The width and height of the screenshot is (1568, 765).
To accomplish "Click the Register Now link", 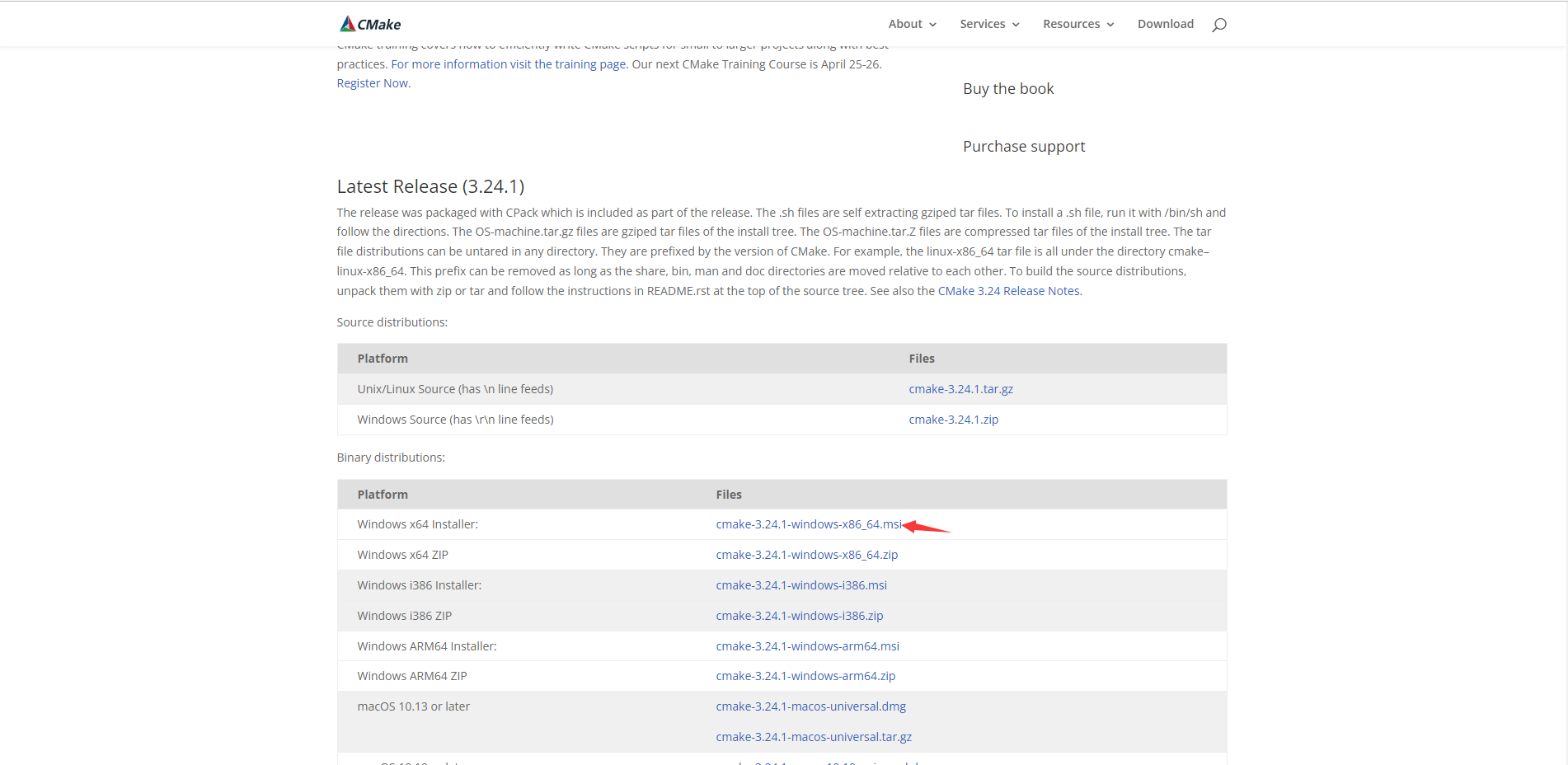I will coord(373,83).
